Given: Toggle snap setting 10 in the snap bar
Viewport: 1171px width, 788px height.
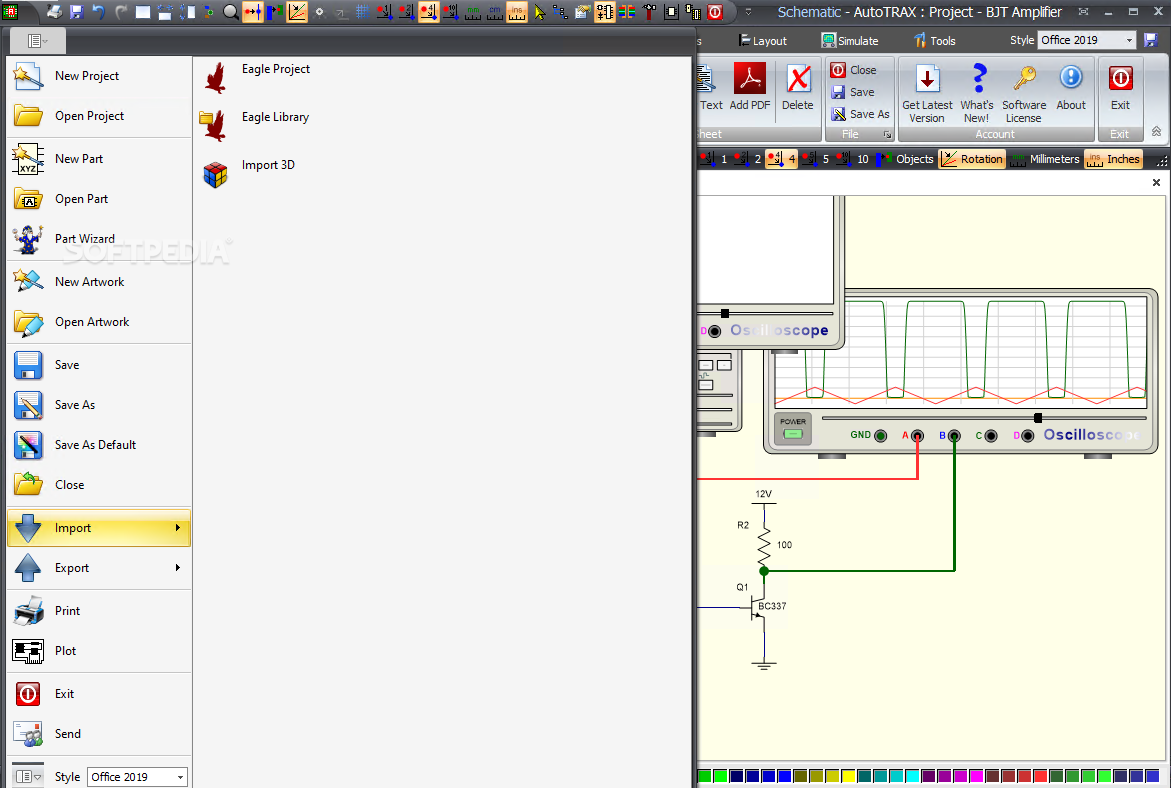Looking at the screenshot, I should coord(853,159).
